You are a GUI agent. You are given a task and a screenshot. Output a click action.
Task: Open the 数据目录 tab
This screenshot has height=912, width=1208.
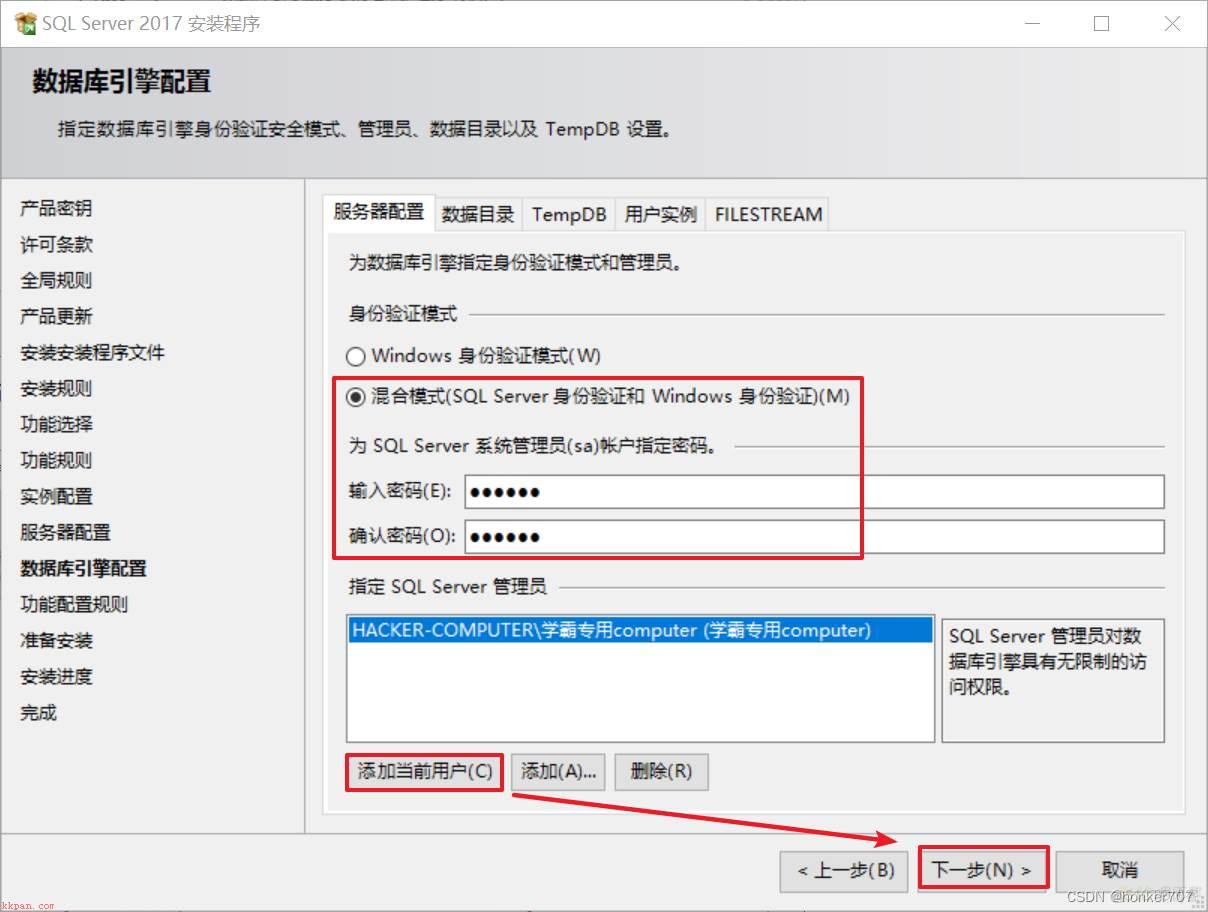(x=478, y=214)
